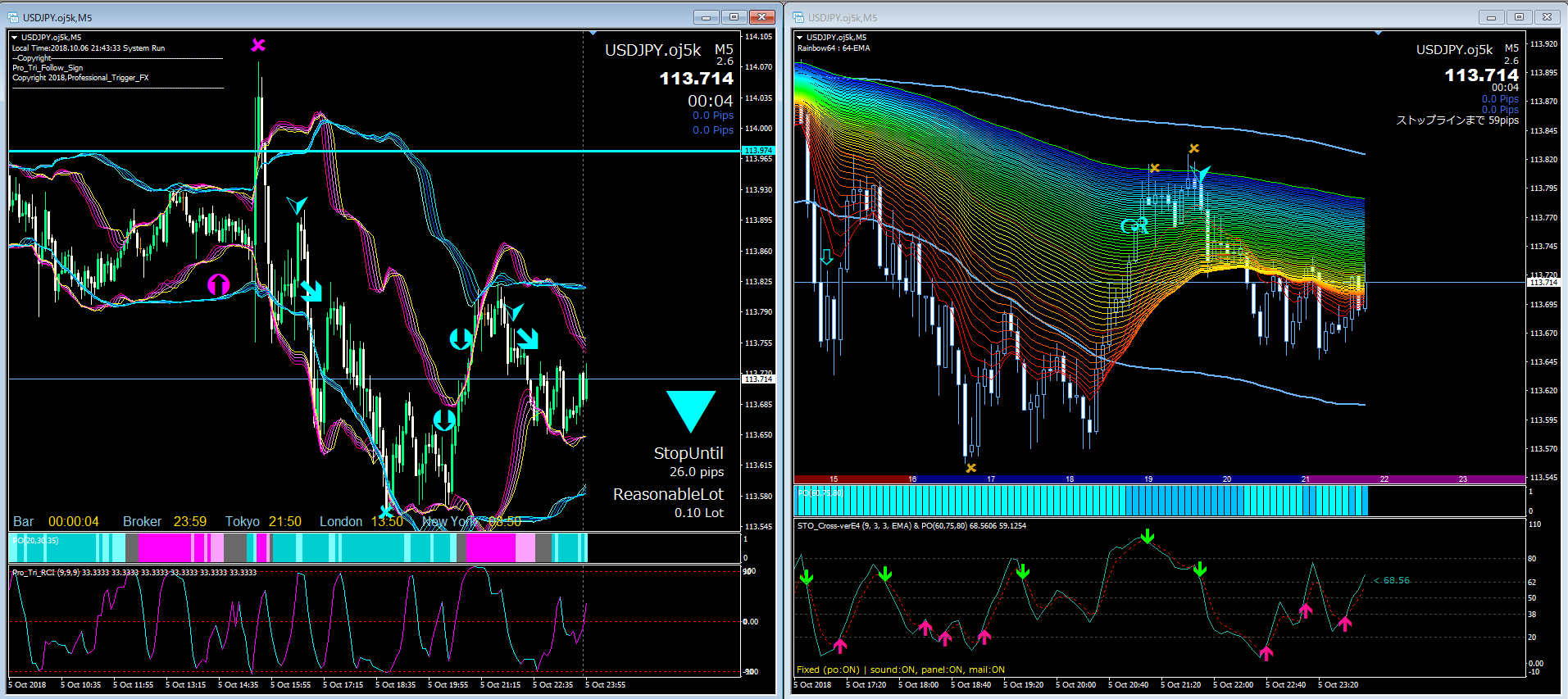This screenshot has width=1568, height=699.
Task: Click the green down arrow at stochastic peak
Action: click(x=1147, y=537)
